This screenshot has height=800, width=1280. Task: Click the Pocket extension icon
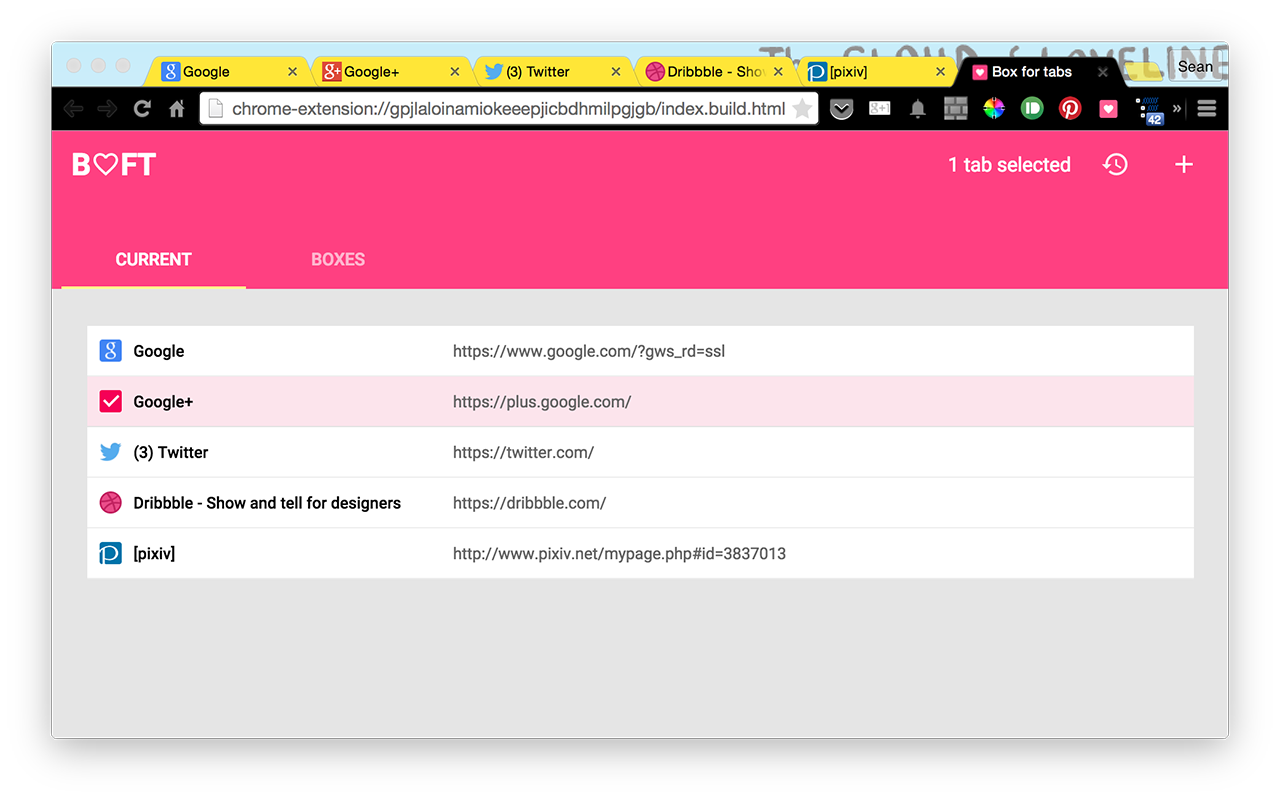click(x=842, y=109)
